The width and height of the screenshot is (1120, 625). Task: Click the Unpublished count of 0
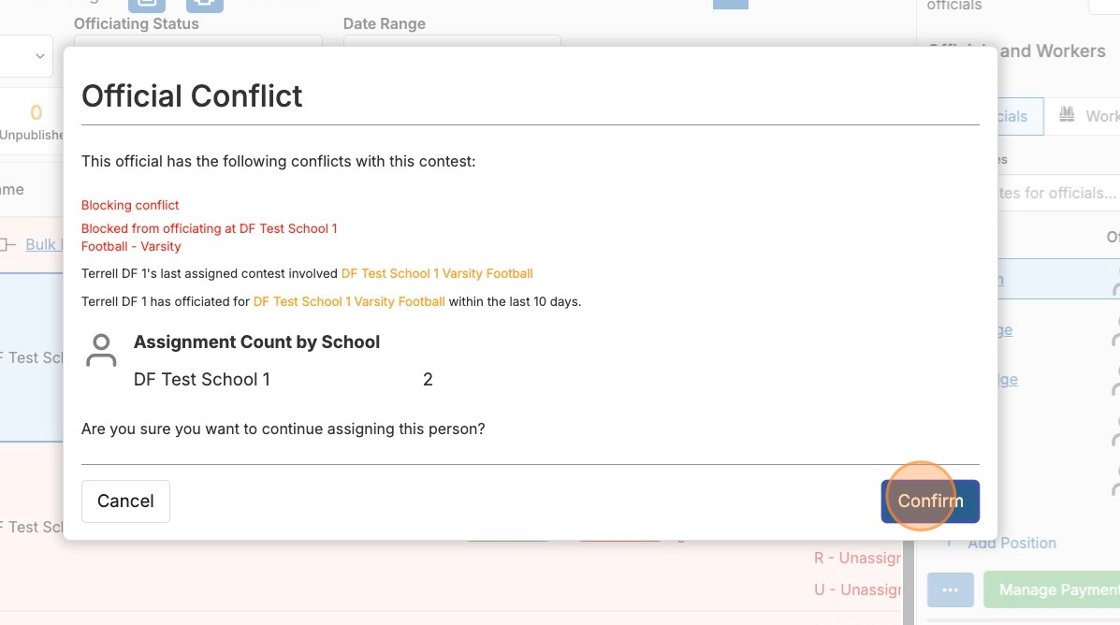[36, 113]
